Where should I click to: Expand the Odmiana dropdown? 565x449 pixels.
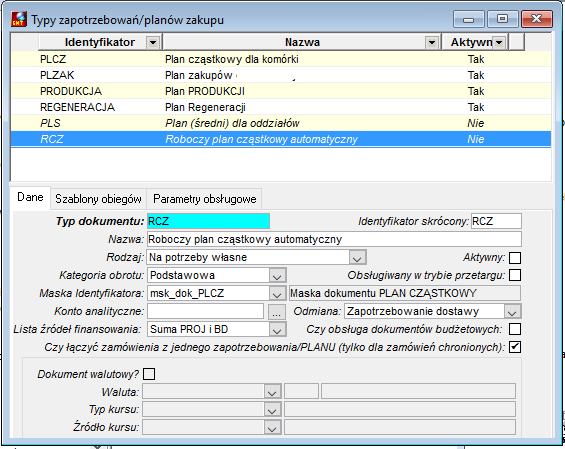point(512,312)
